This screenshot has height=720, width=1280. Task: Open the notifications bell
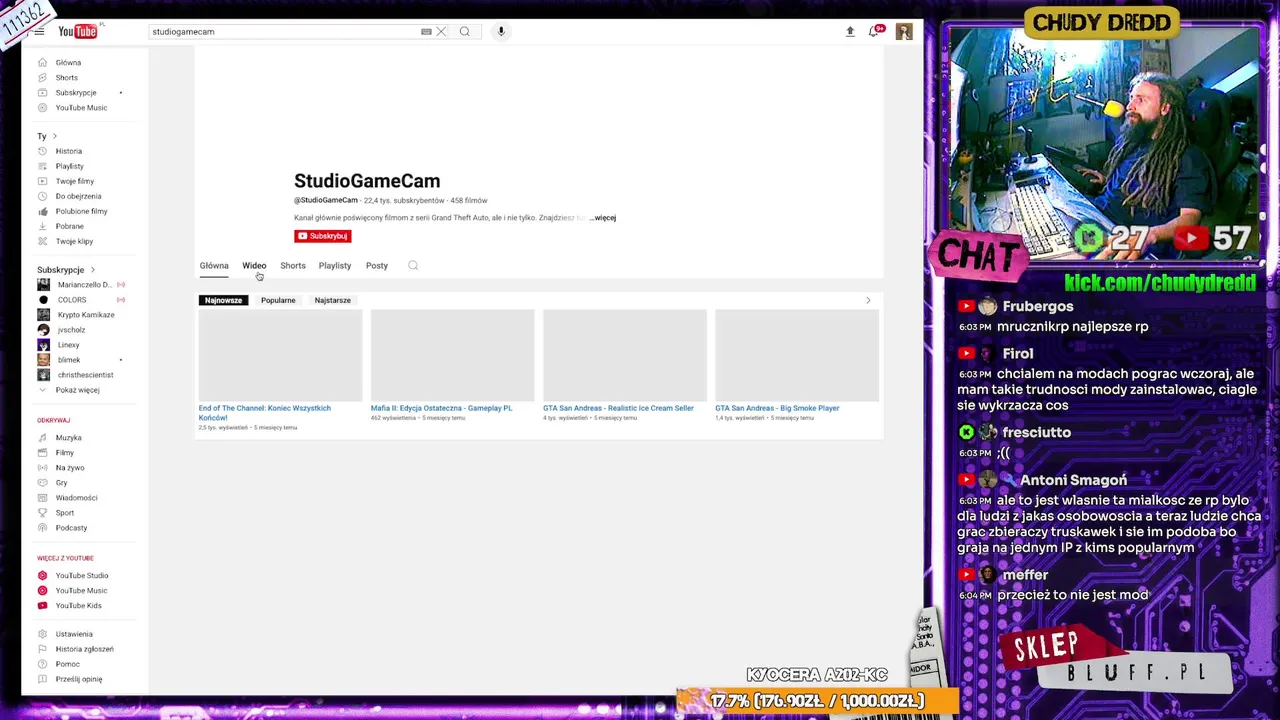pos(874,32)
